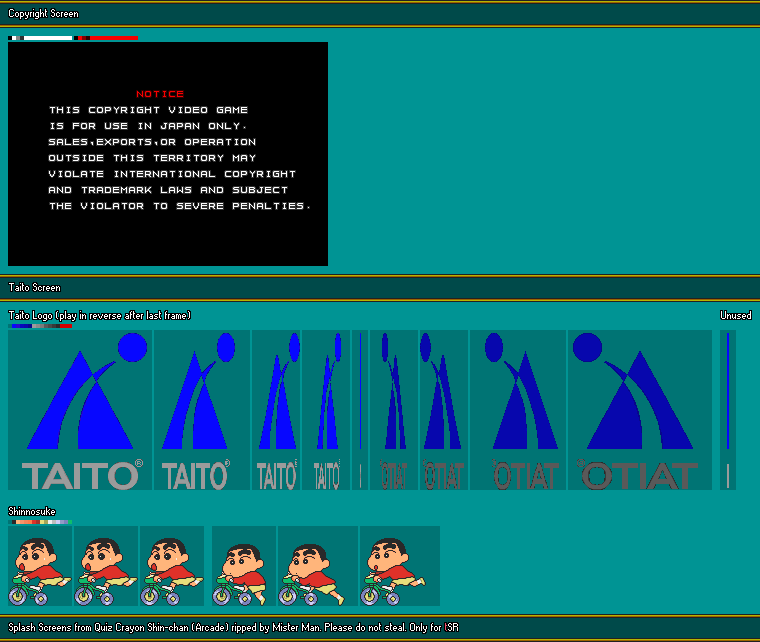Click the red NOTICE heading

160,94
